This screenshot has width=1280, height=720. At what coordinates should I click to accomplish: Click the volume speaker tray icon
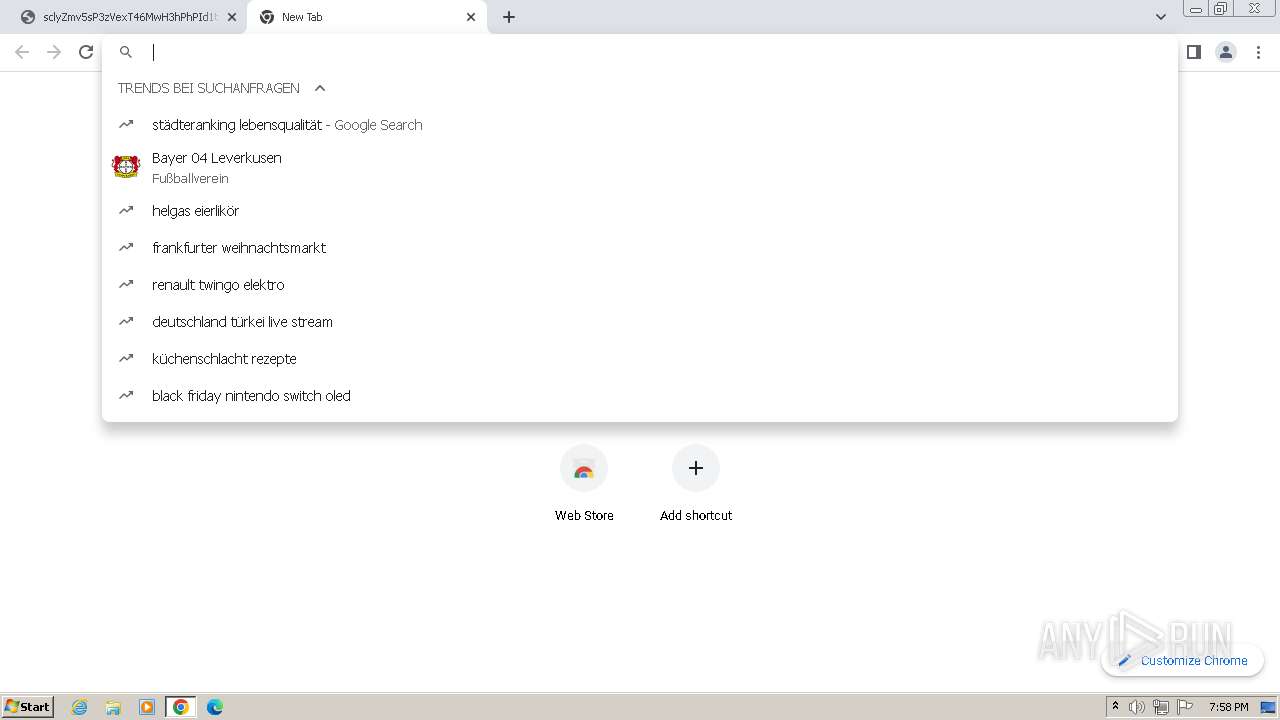pyautogui.click(x=1137, y=707)
